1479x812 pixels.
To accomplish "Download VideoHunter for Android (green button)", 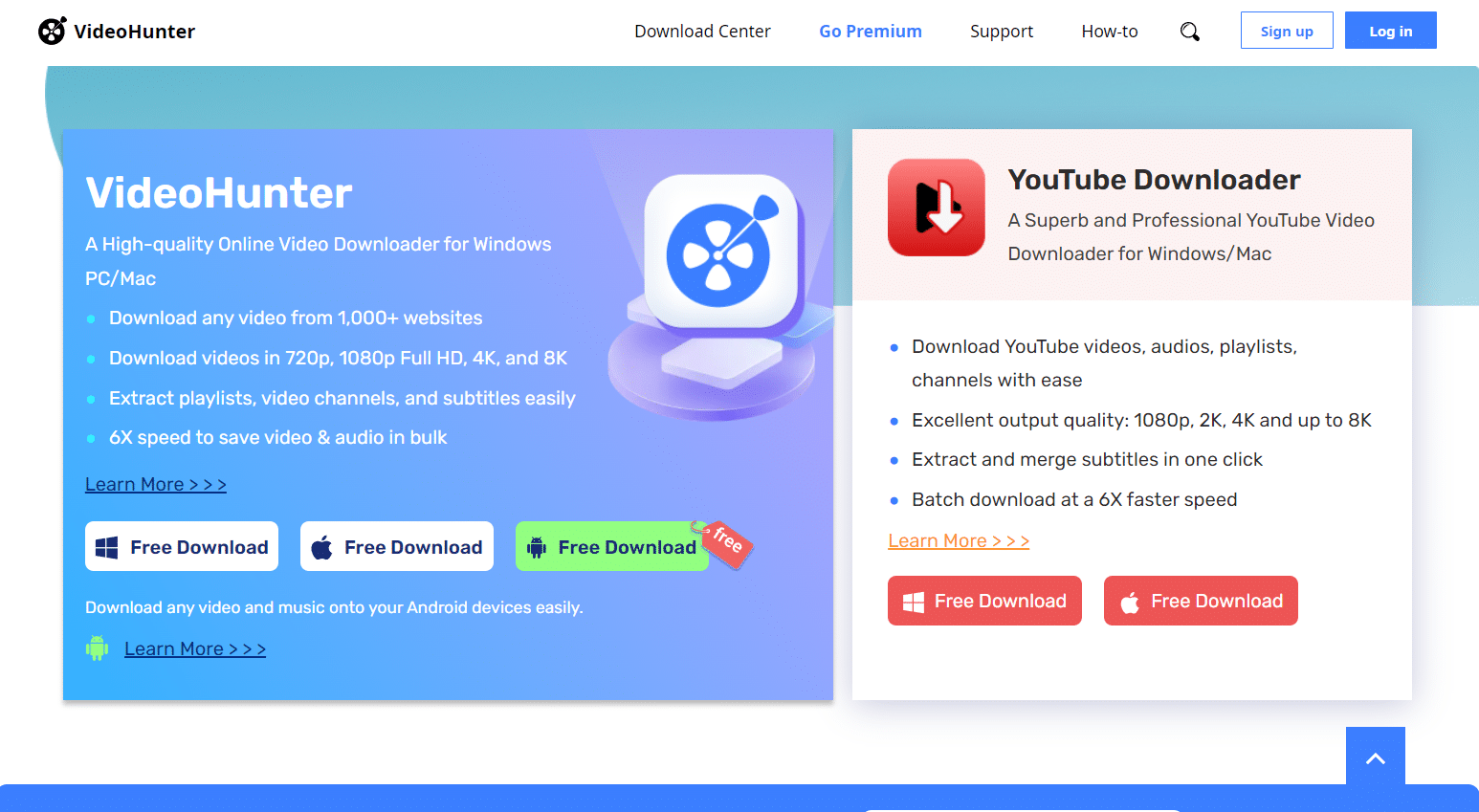I will click(x=611, y=546).
